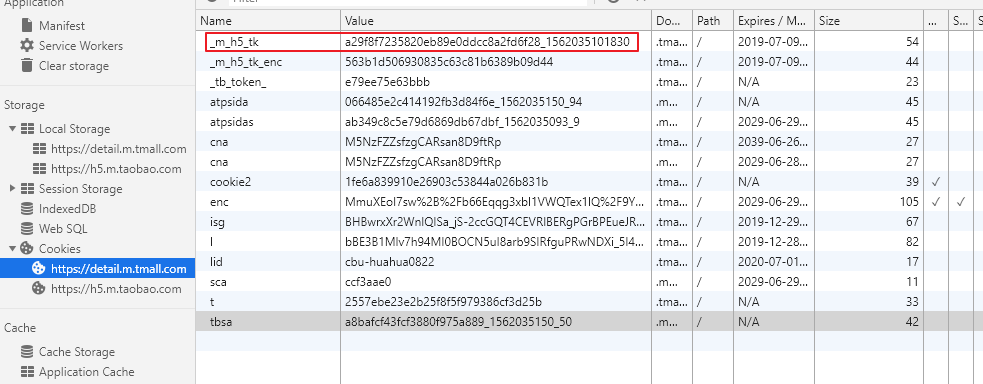Image resolution: width=983 pixels, height=384 pixels.
Task: Select Cookies https://detail.m.tmall.com entry
Action: pos(118,269)
